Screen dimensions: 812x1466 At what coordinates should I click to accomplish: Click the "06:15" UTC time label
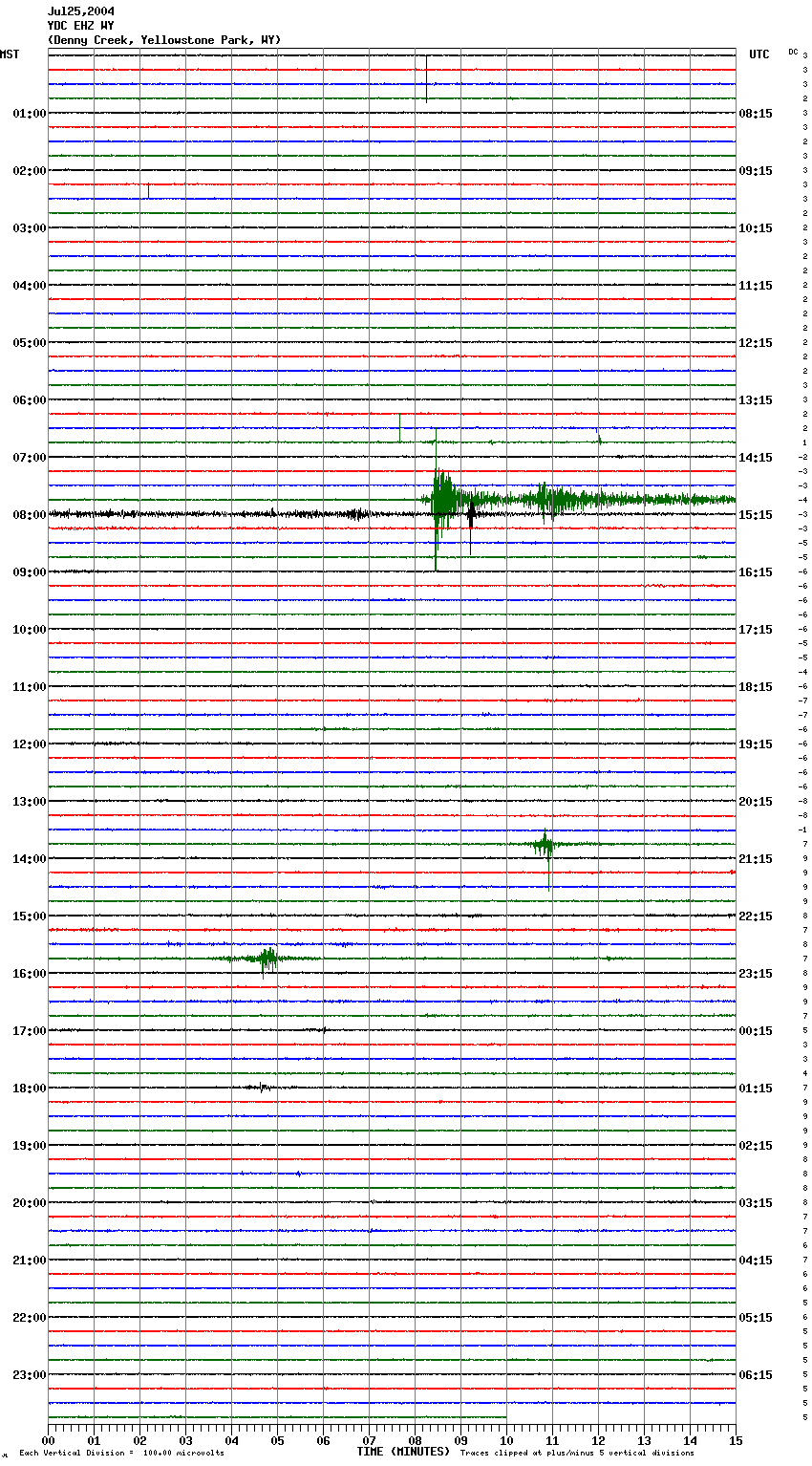(756, 1375)
